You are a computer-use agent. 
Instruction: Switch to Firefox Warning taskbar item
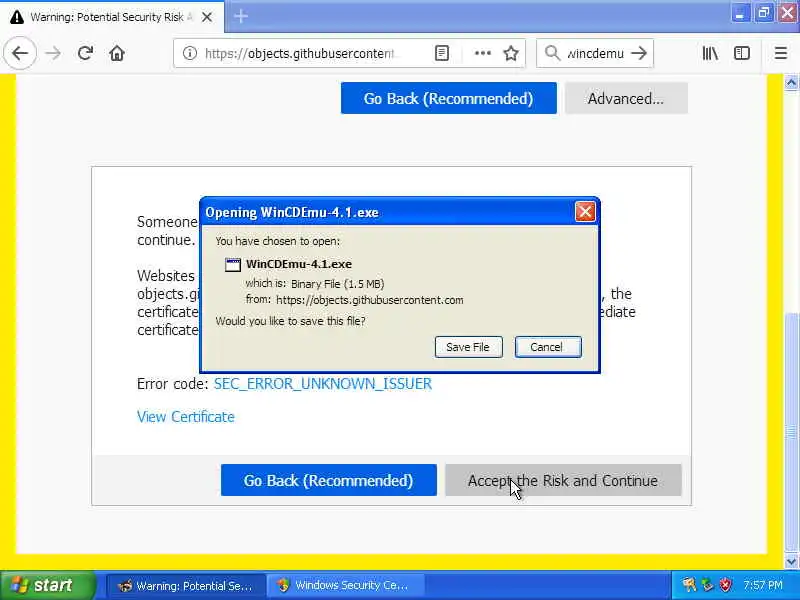pyautogui.click(x=185, y=585)
